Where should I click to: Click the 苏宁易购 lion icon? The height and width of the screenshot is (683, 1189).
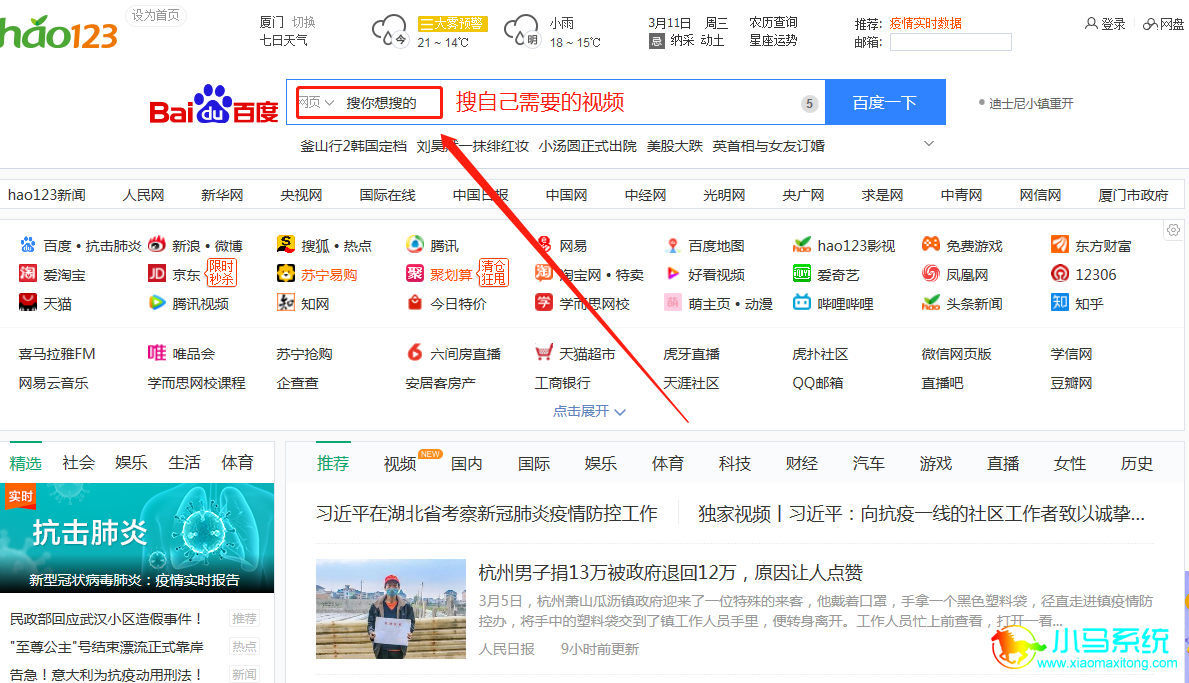point(286,274)
